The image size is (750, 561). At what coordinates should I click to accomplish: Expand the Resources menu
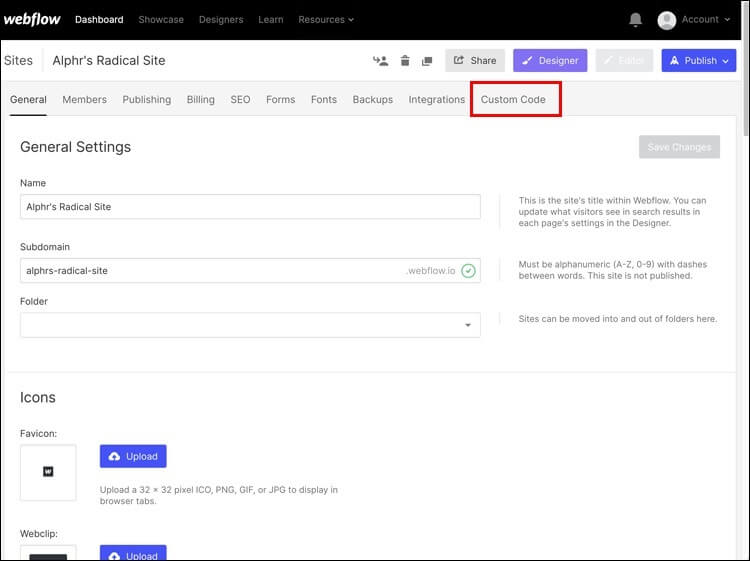coord(326,20)
